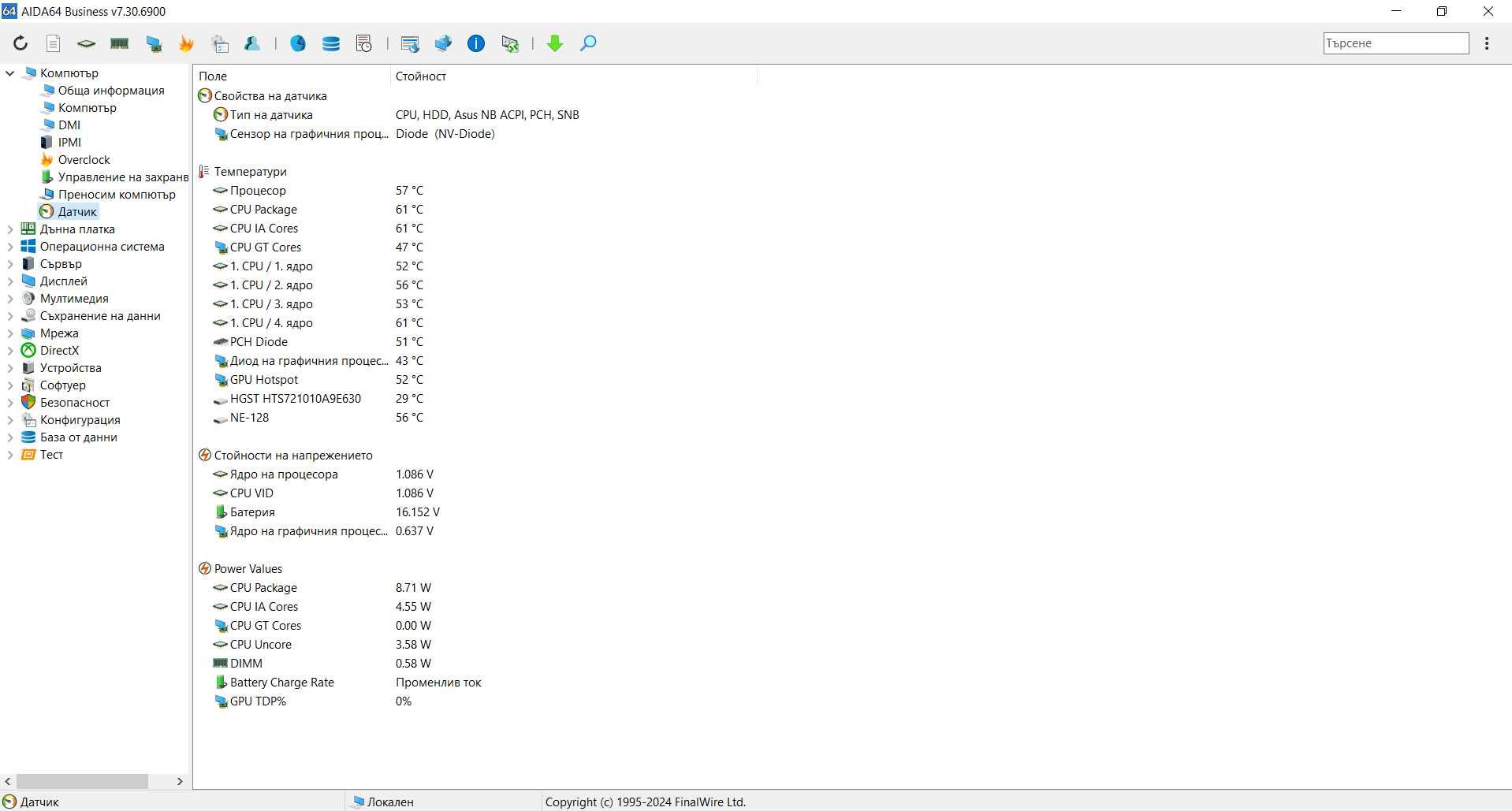Image resolution: width=1512 pixels, height=811 pixels.
Task: Click the Поле column header
Action: click(292, 76)
